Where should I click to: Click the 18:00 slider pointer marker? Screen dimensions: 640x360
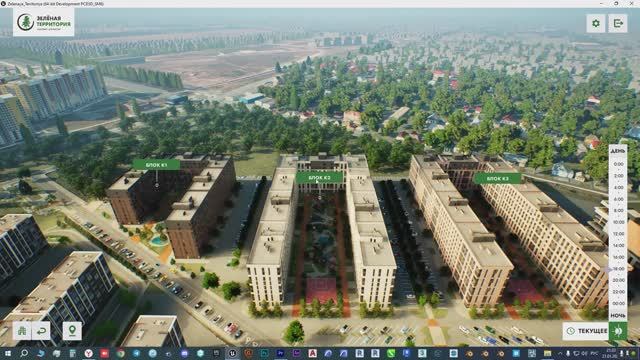coord(609,269)
